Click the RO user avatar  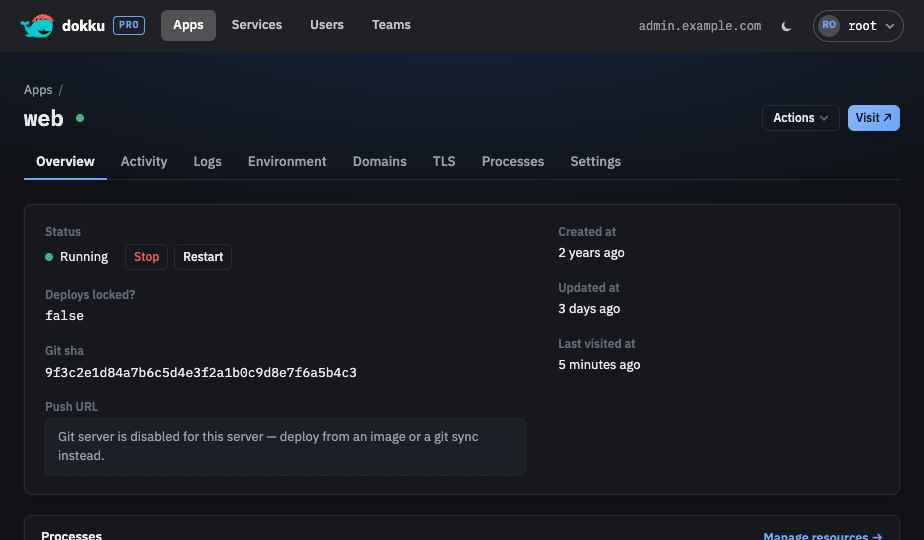[829, 25]
